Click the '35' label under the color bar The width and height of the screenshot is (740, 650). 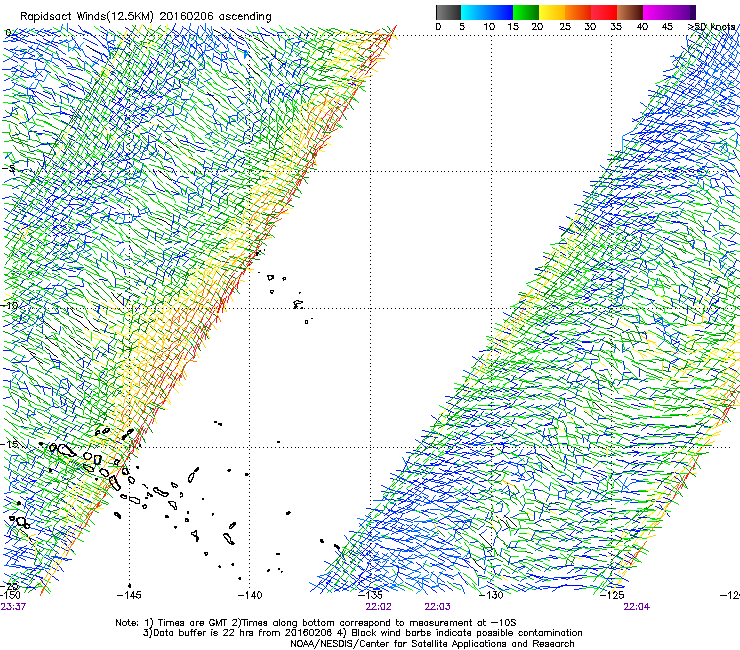(x=616, y=27)
